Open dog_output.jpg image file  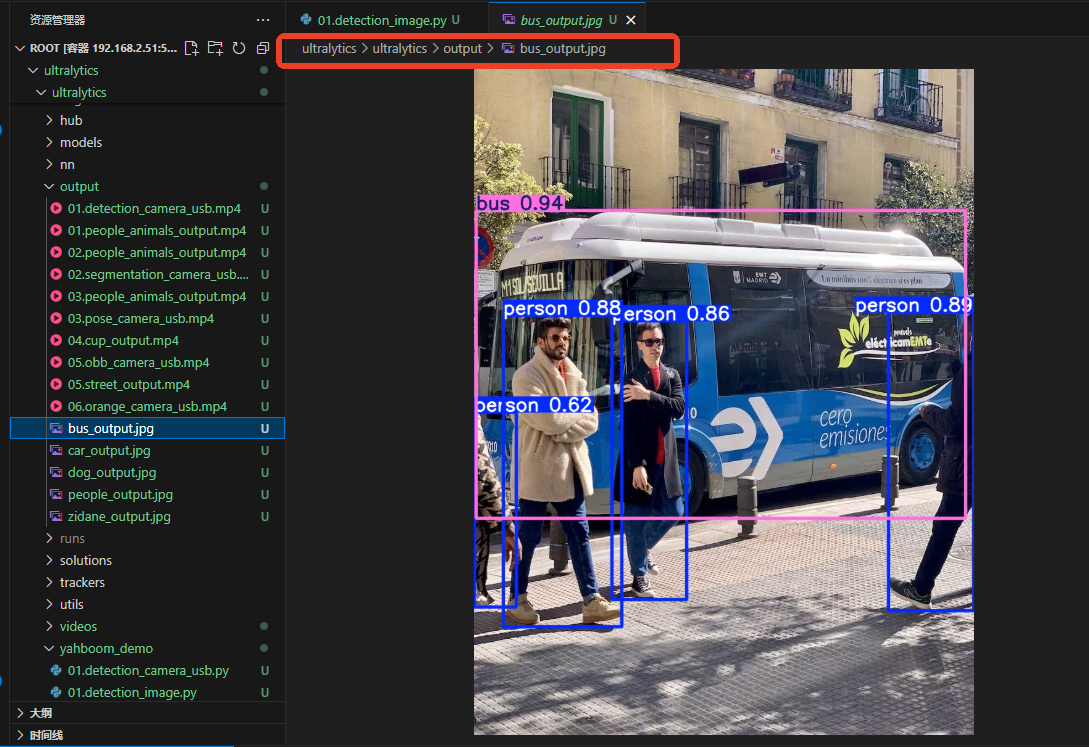pyautogui.click(x=147, y=472)
